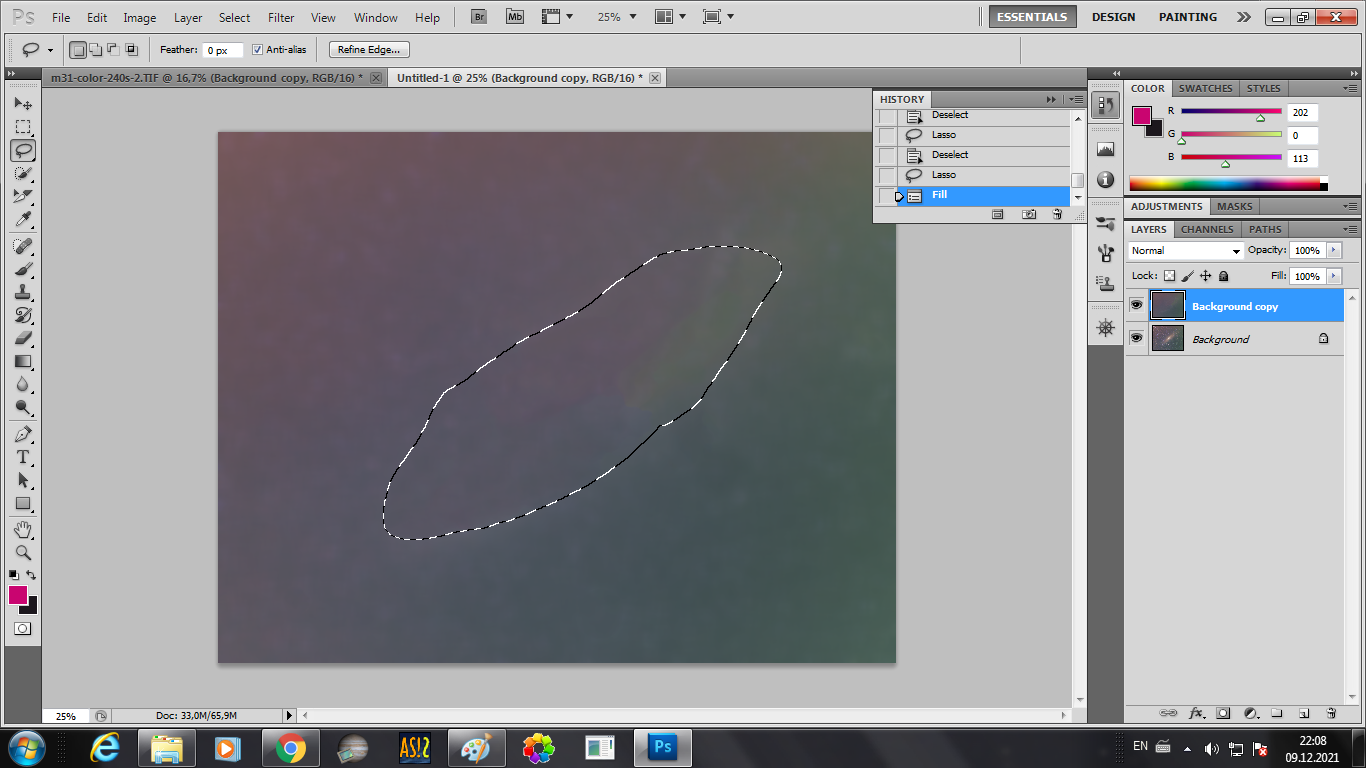Toggle lock transparent pixels
This screenshot has height=768, width=1366.
click(x=1169, y=276)
